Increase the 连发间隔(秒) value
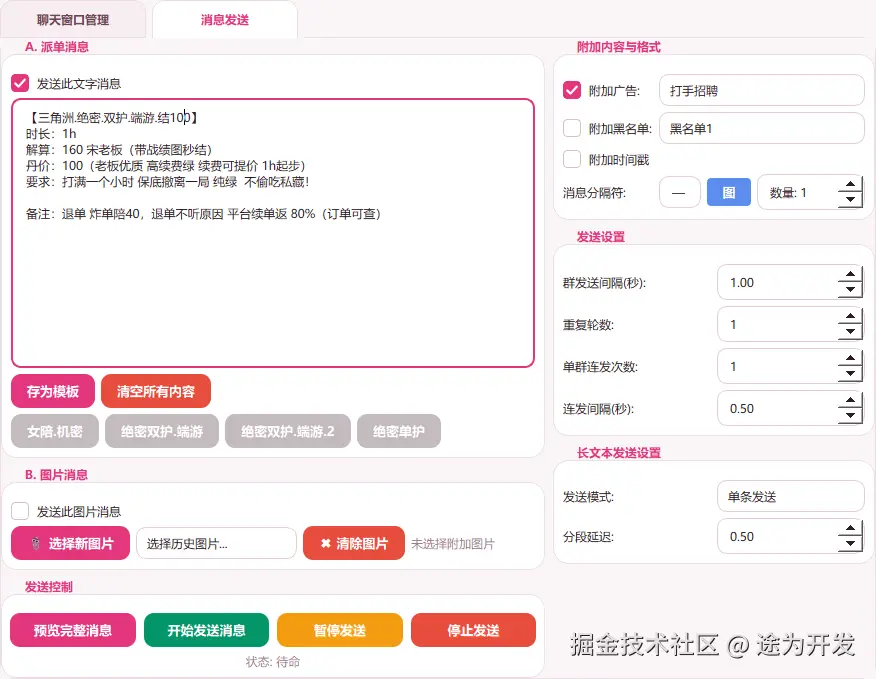The height and width of the screenshot is (679, 876). click(850, 401)
